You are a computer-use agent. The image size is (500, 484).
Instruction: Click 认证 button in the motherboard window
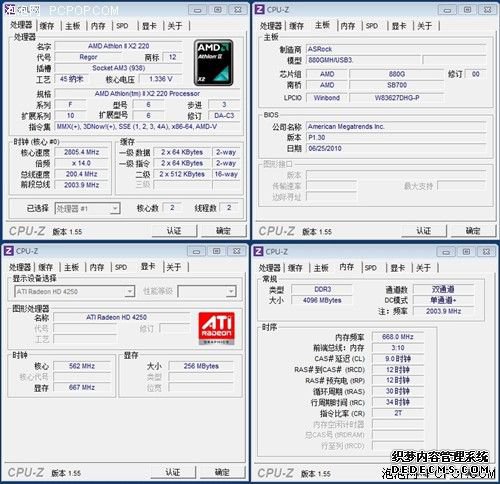coord(424,231)
